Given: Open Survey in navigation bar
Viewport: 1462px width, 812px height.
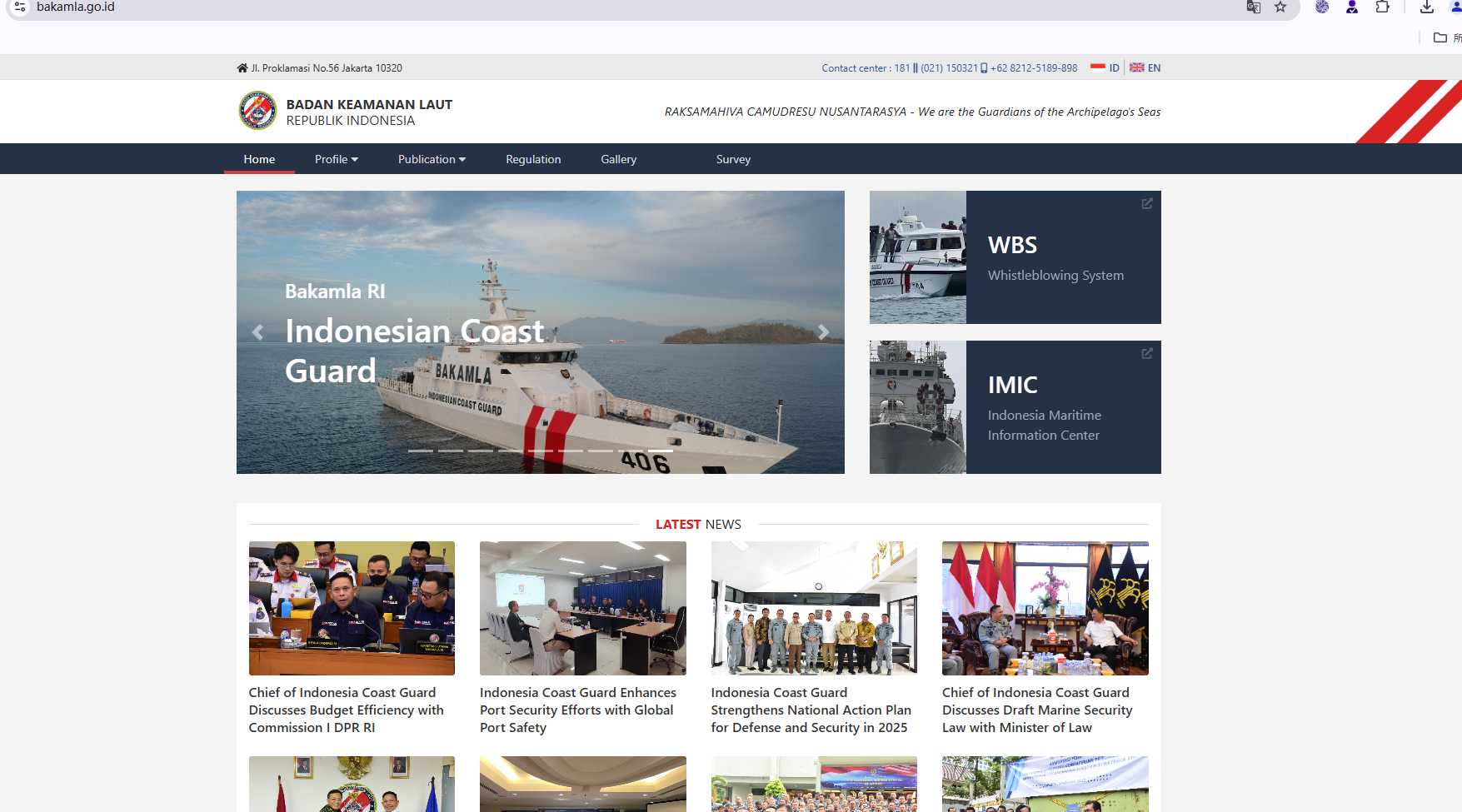Looking at the screenshot, I should 733,159.
